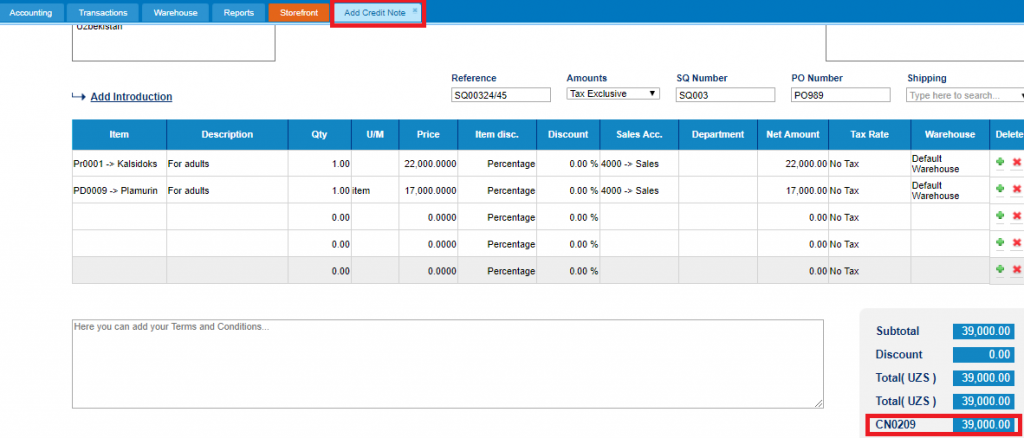Delete the PD0009 Plamurin line
This screenshot has height=438, width=1024.
pos(1016,189)
